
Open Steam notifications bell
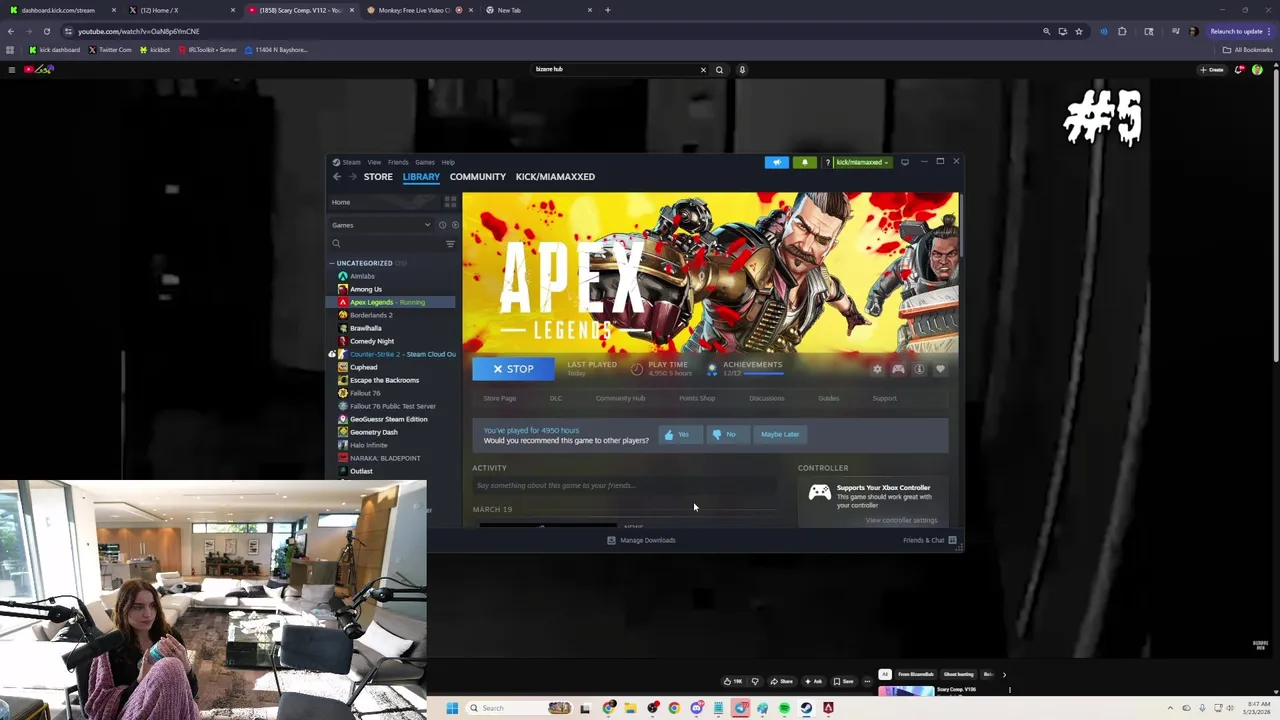(x=804, y=162)
